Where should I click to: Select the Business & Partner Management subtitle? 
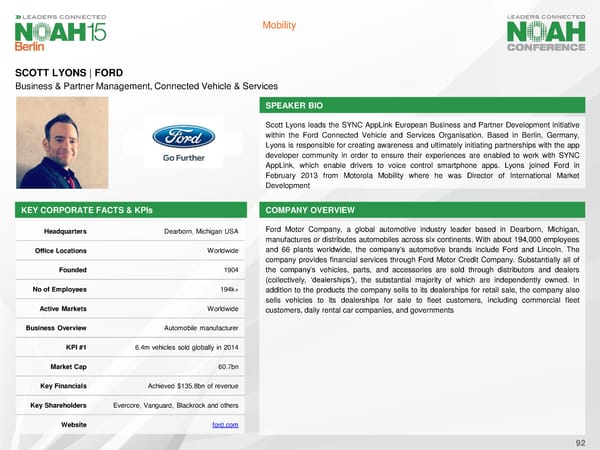coord(139,89)
